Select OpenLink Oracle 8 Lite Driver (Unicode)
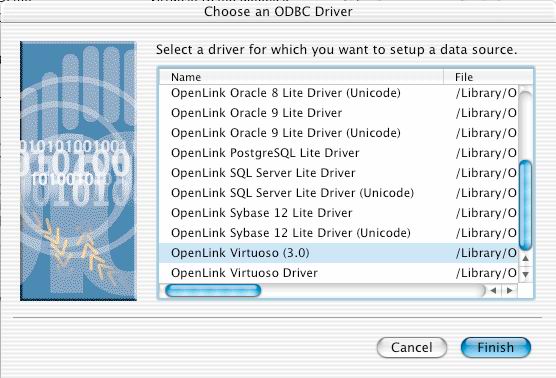556x378 pixels. tap(339, 93)
